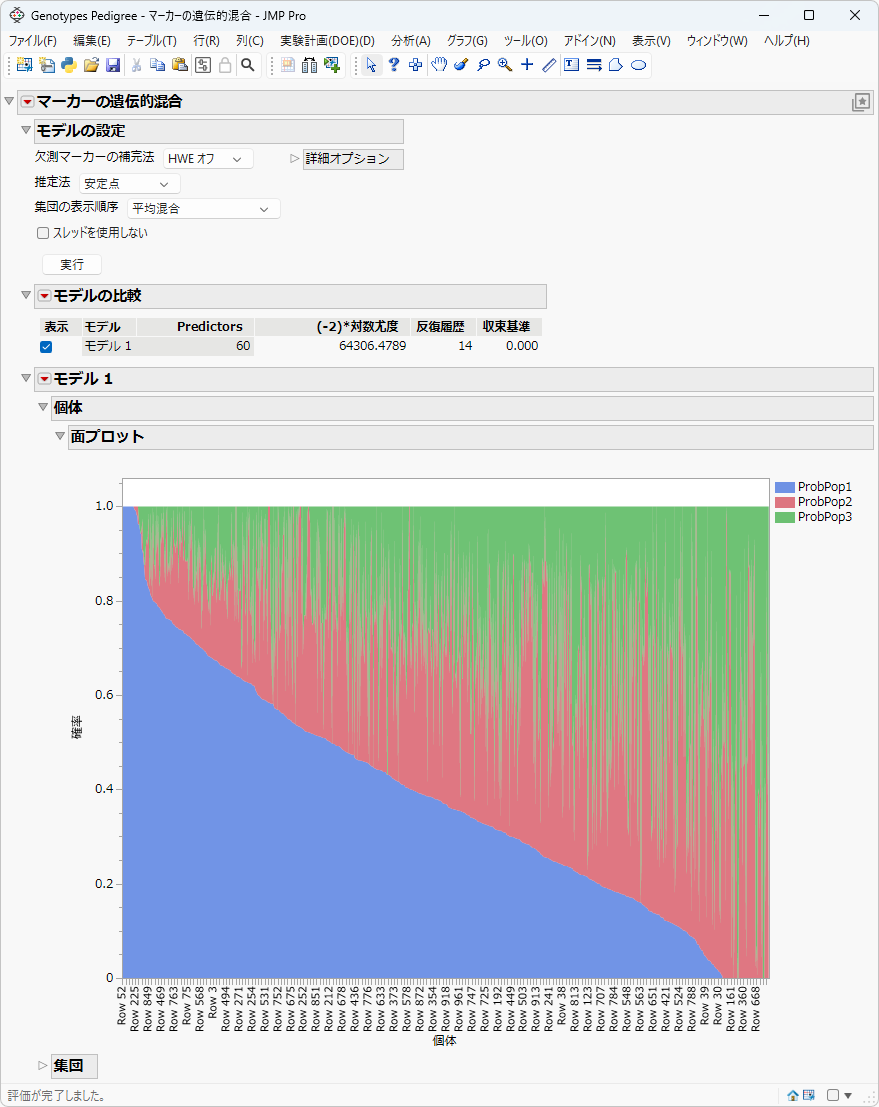Click the 実行 button
The width and height of the screenshot is (879, 1107).
pos(72,265)
